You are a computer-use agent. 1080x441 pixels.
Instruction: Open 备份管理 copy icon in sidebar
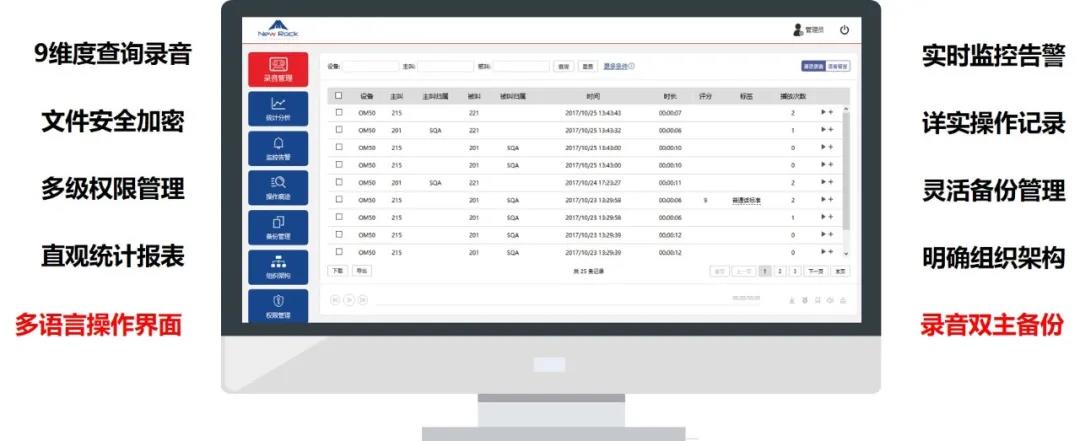coord(277,227)
